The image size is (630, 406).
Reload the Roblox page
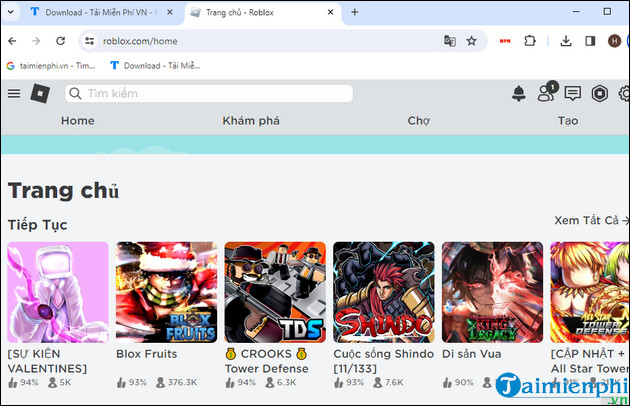coord(60,41)
